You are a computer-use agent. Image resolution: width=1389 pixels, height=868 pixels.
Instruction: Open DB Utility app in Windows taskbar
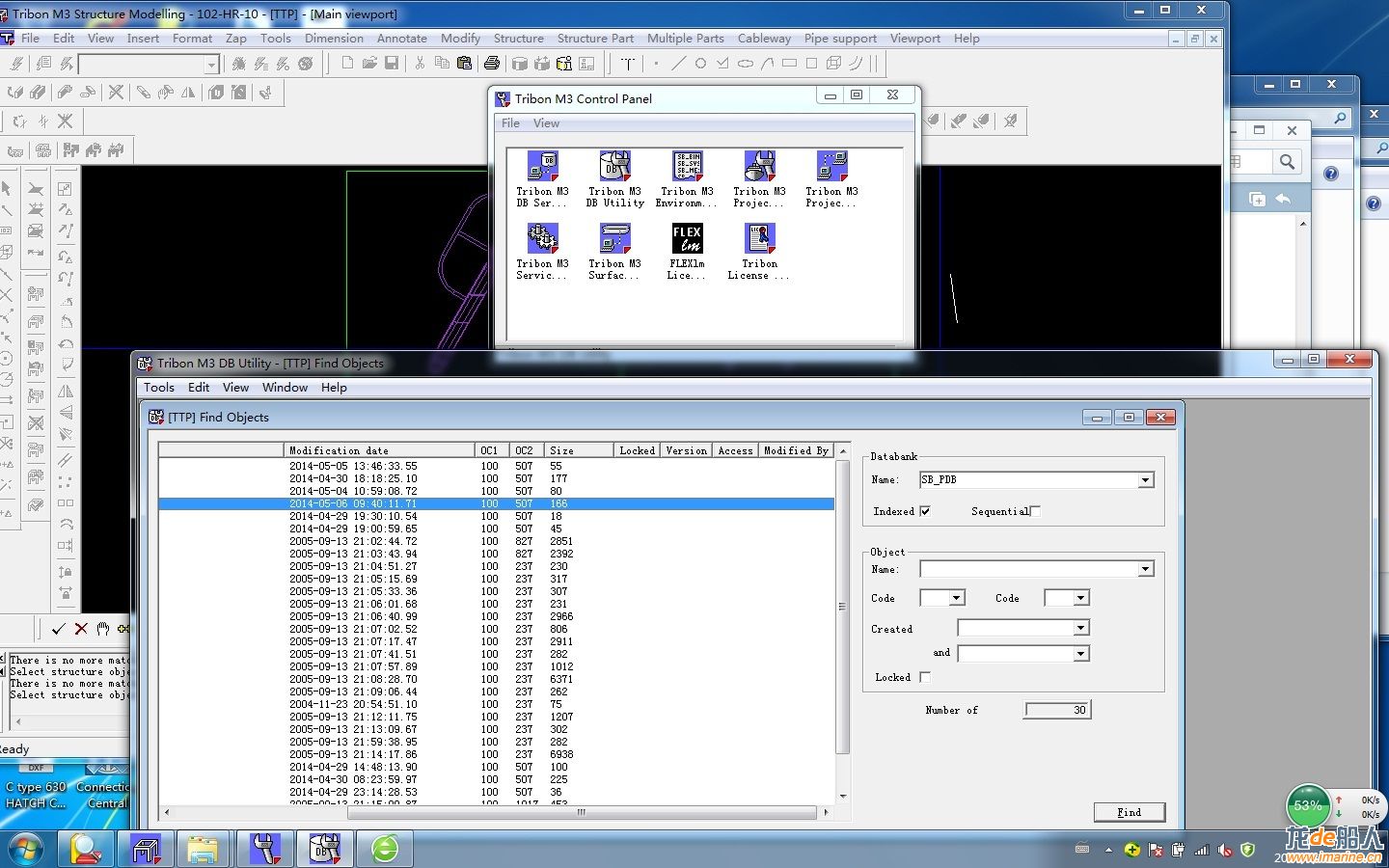tap(325, 849)
